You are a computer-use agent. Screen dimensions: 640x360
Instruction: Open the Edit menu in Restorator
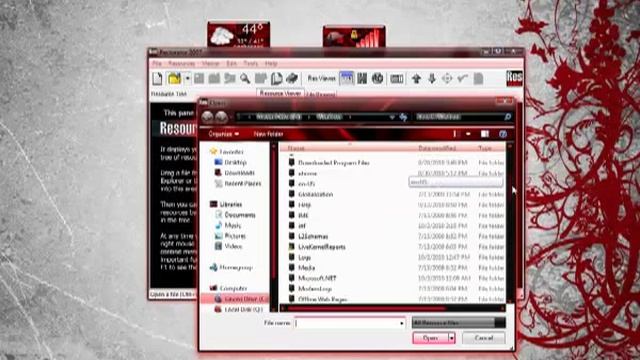pyautogui.click(x=231, y=64)
